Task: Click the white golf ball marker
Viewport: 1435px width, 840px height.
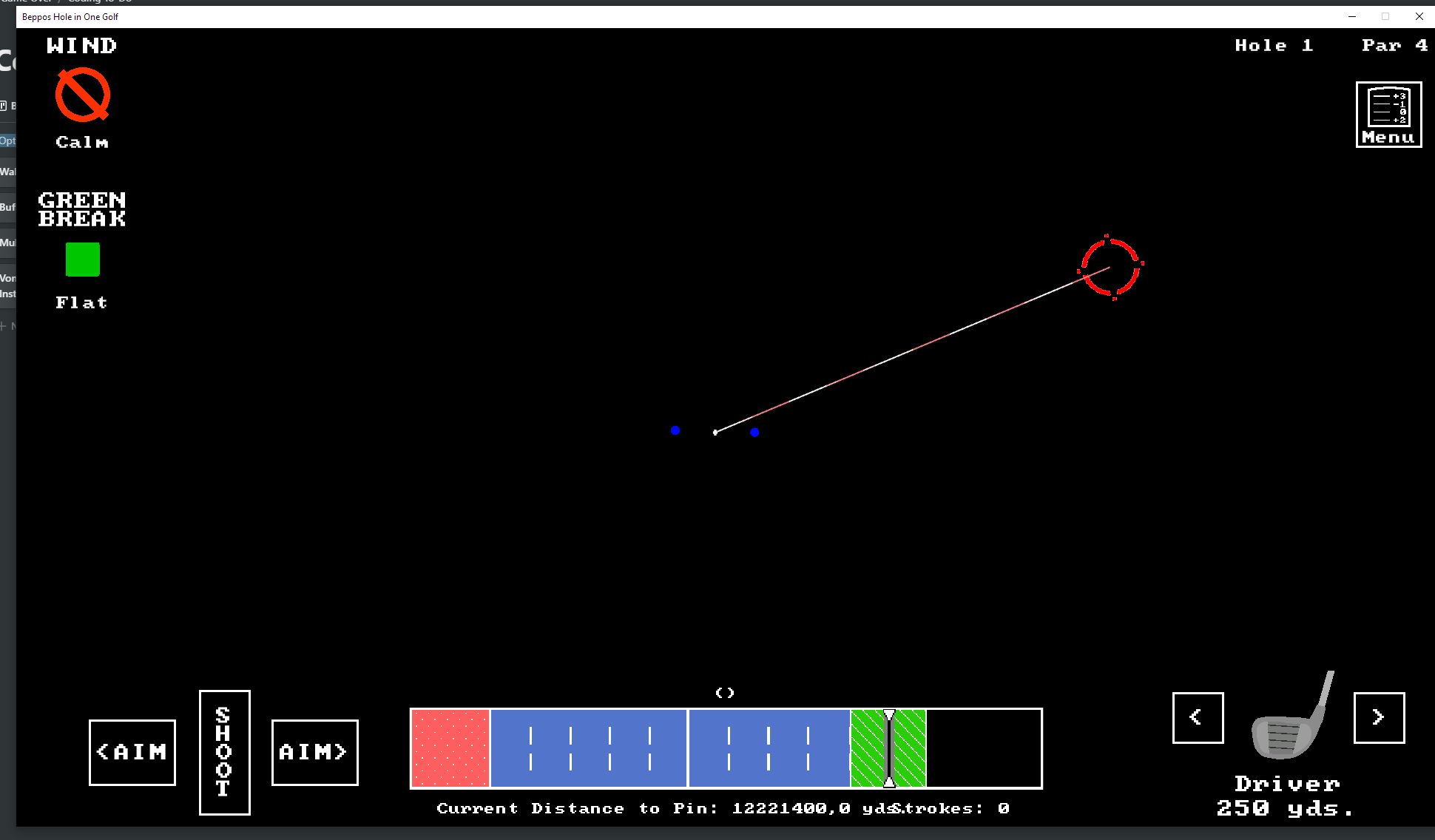Action: pos(715,433)
